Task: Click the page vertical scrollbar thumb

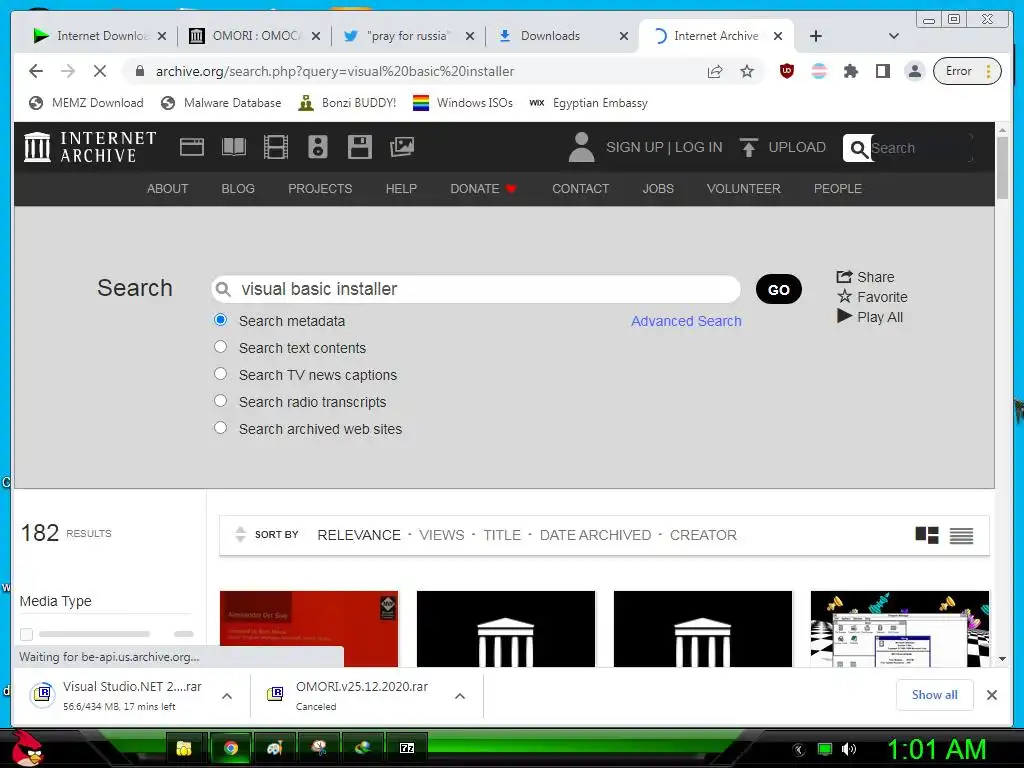Action: (1002, 168)
